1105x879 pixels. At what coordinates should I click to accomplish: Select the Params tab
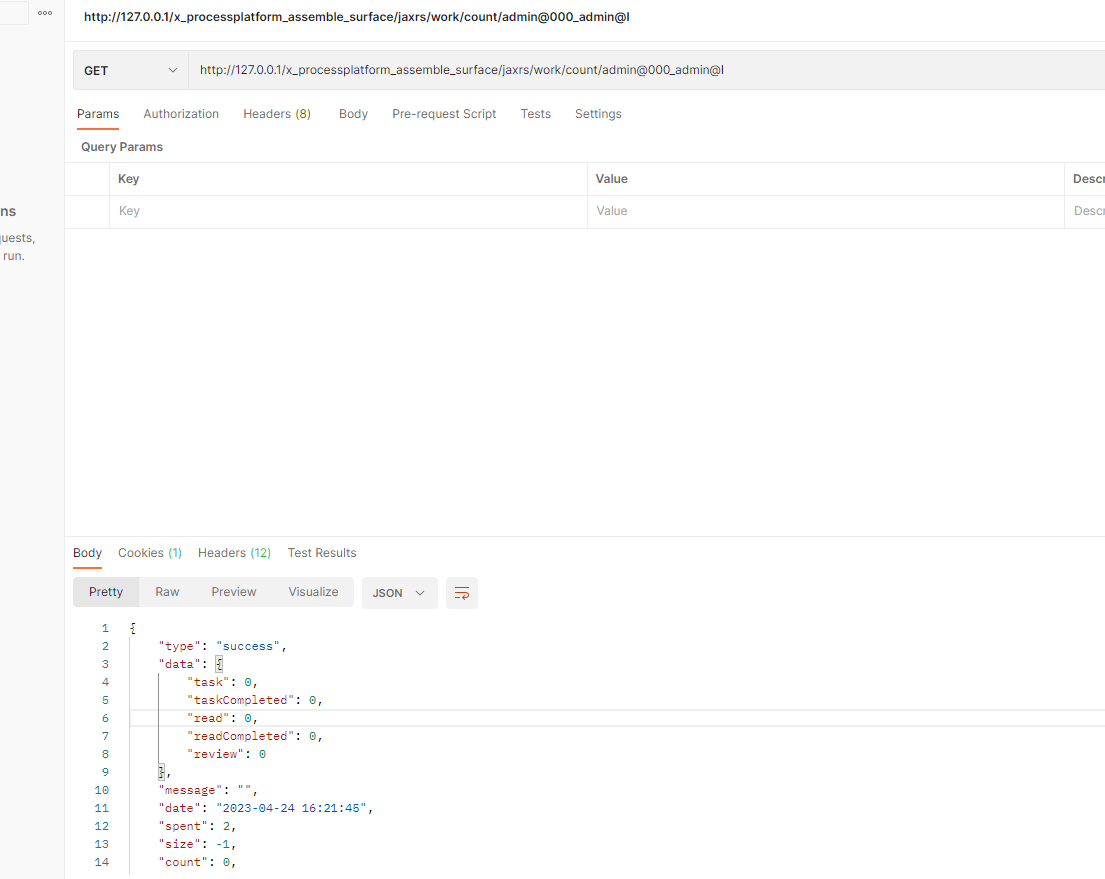98,114
